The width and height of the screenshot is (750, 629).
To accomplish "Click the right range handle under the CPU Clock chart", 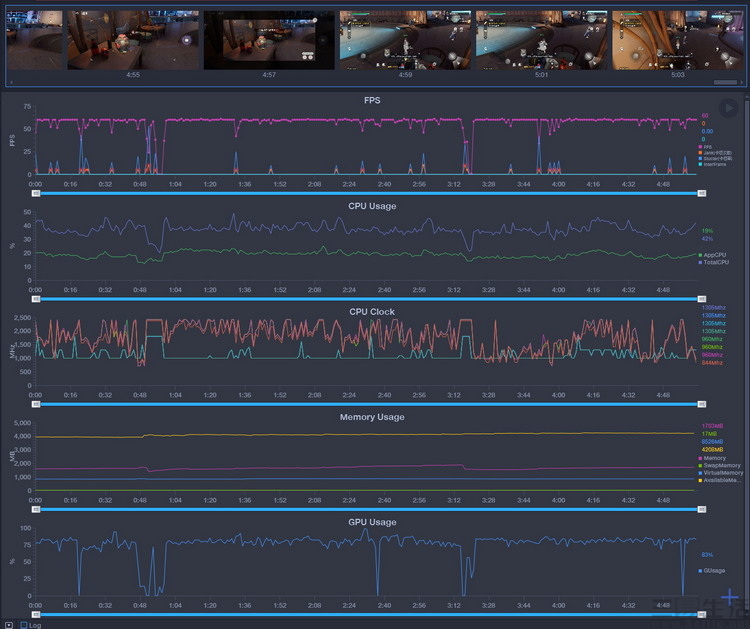I will tap(702, 404).
